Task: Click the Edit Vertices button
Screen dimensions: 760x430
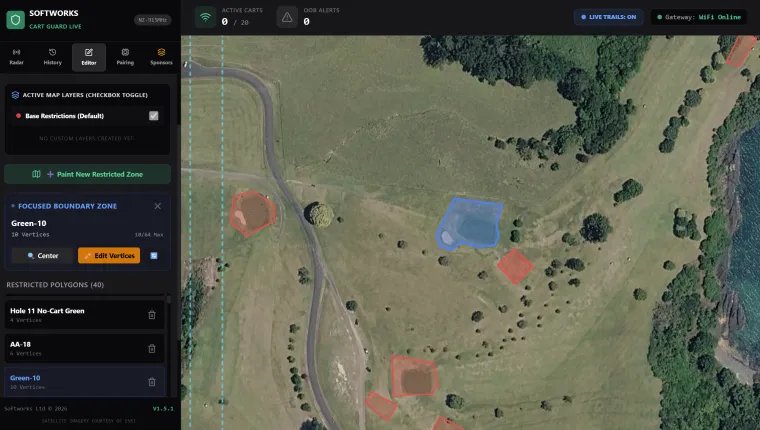Action: (x=109, y=255)
